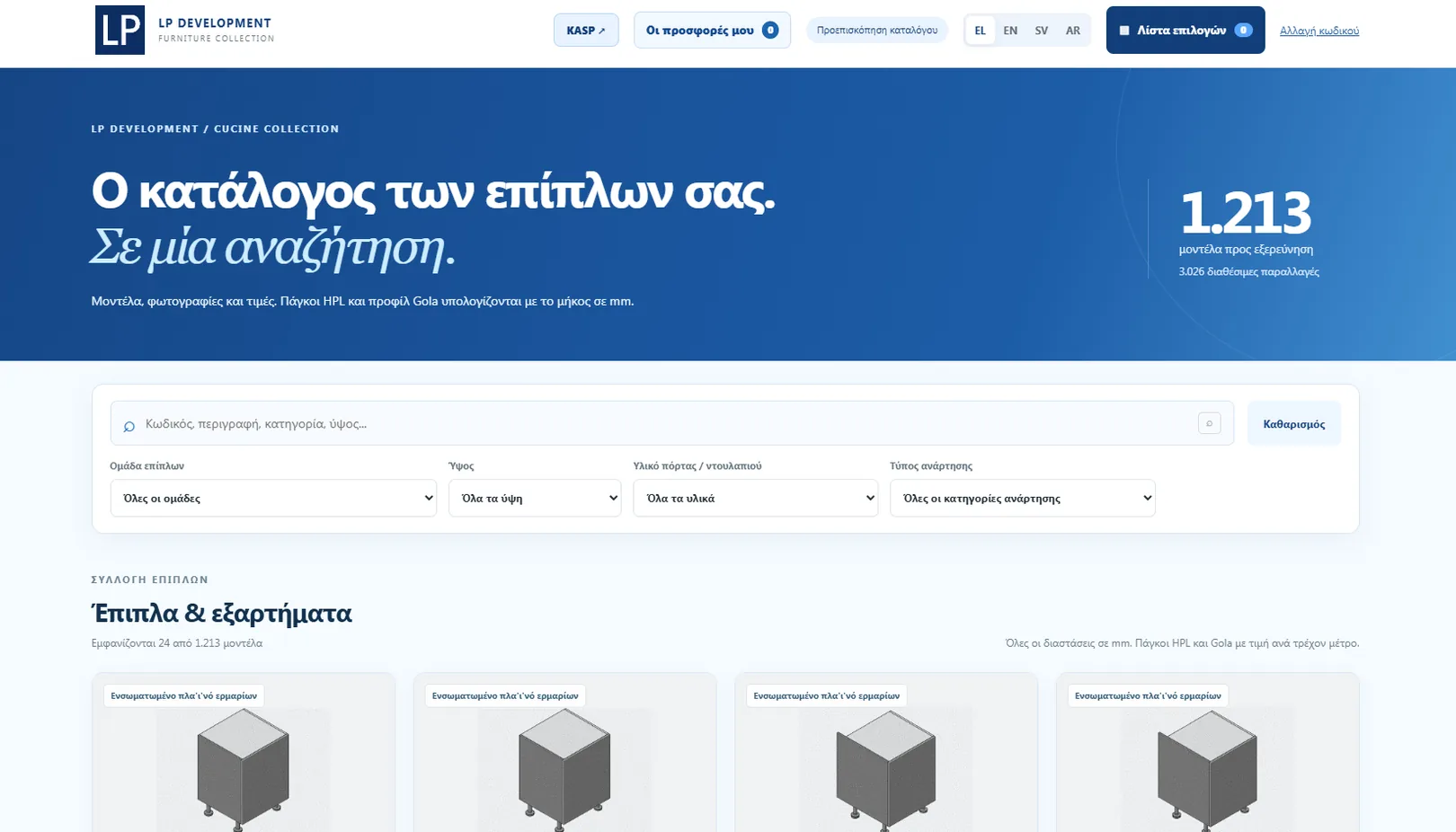1456x832 pixels.
Task: Open the Ομάδα επίπλων dropdown
Action: pos(273,498)
